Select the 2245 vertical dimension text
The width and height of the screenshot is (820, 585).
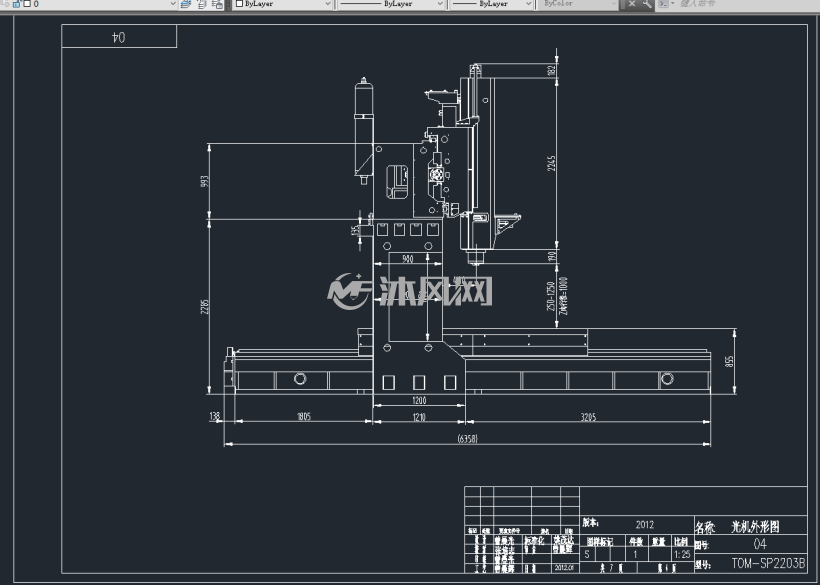[551, 163]
